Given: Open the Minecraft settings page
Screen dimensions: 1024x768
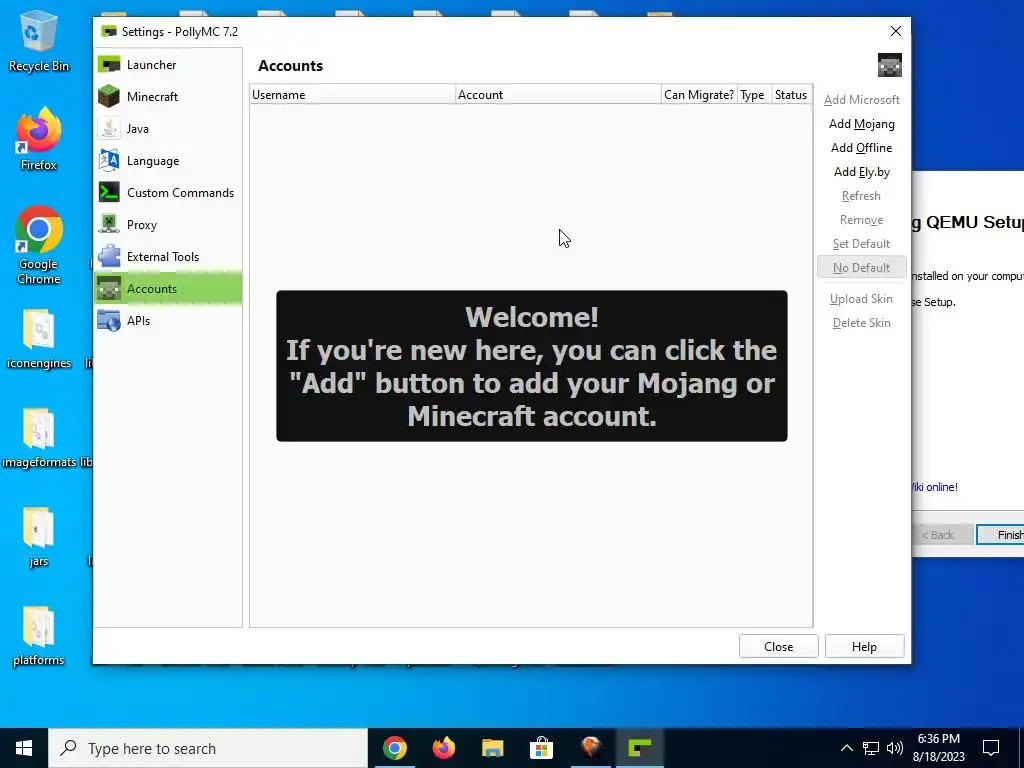Looking at the screenshot, I should pos(168,97).
